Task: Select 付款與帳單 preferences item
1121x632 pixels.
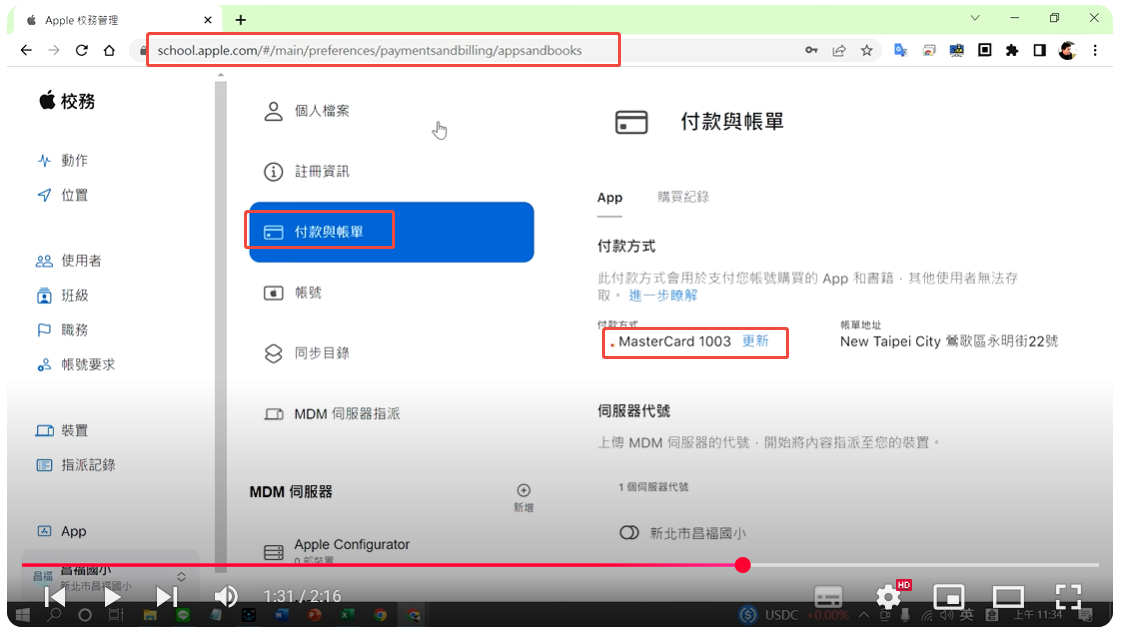Action: pyautogui.click(x=392, y=232)
